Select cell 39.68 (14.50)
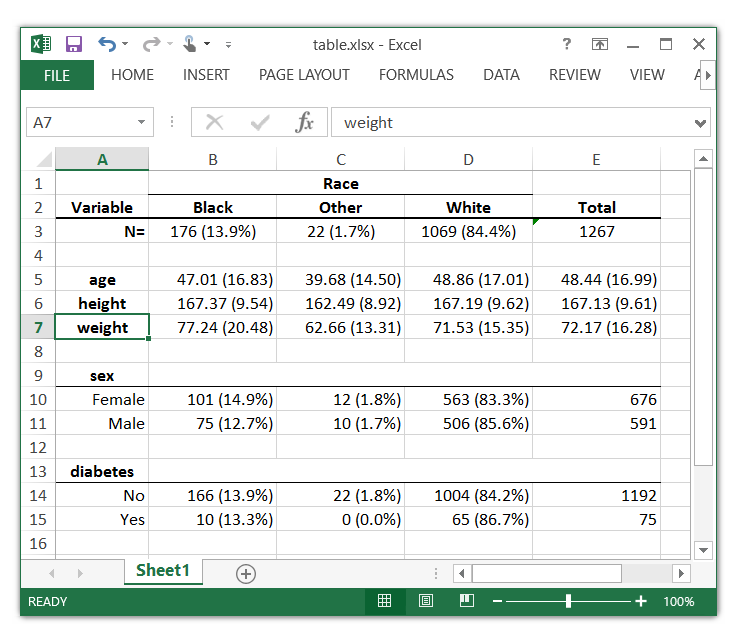This screenshot has height=637, width=740. [x=341, y=279]
